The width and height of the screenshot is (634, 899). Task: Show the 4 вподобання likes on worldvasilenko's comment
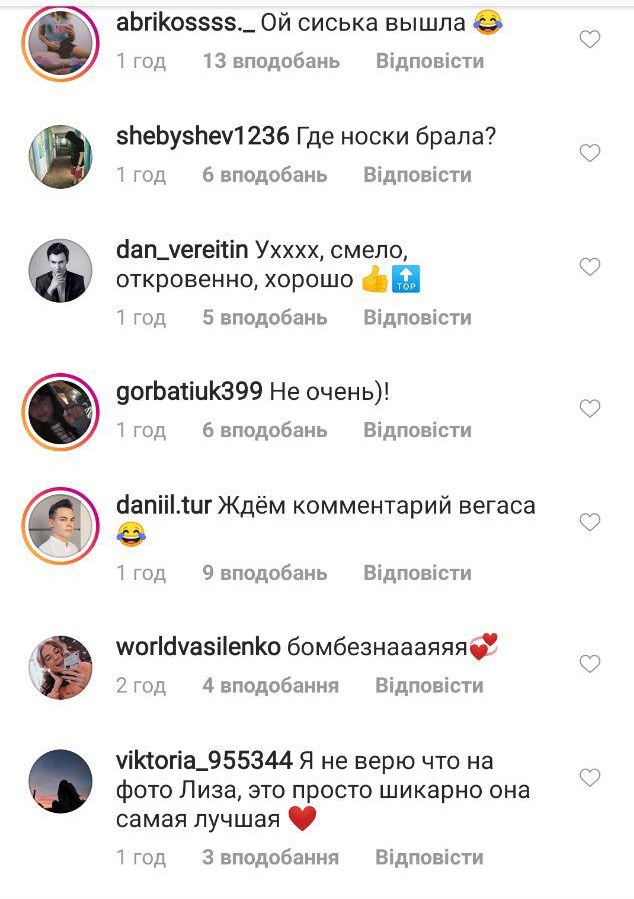click(271, 685)
